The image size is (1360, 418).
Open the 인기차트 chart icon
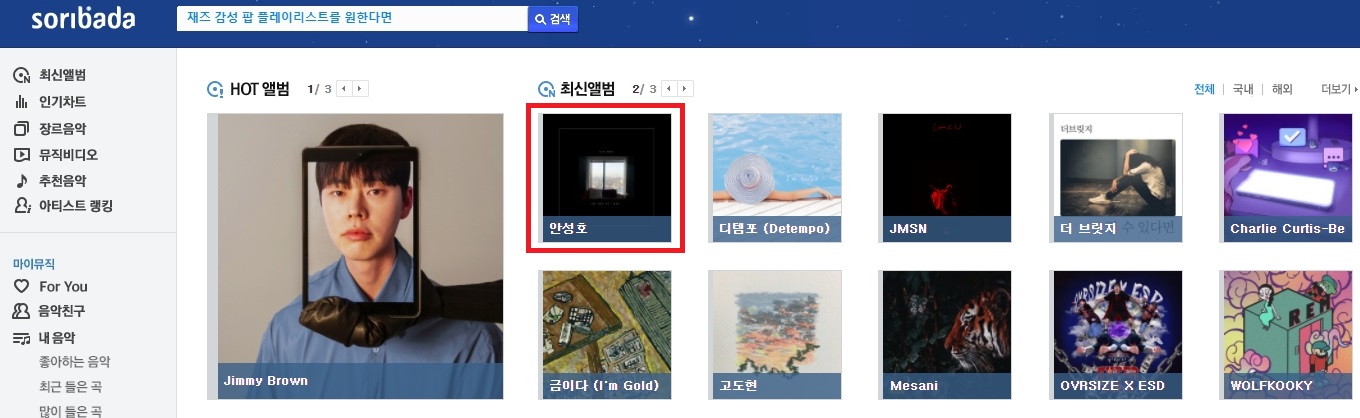click(21, 102)
